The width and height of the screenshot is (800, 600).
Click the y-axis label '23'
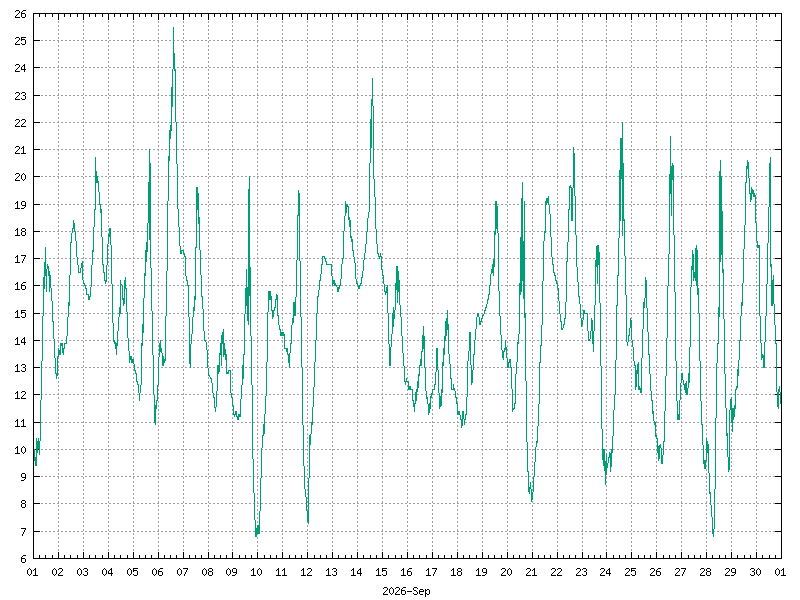point(20,95)
